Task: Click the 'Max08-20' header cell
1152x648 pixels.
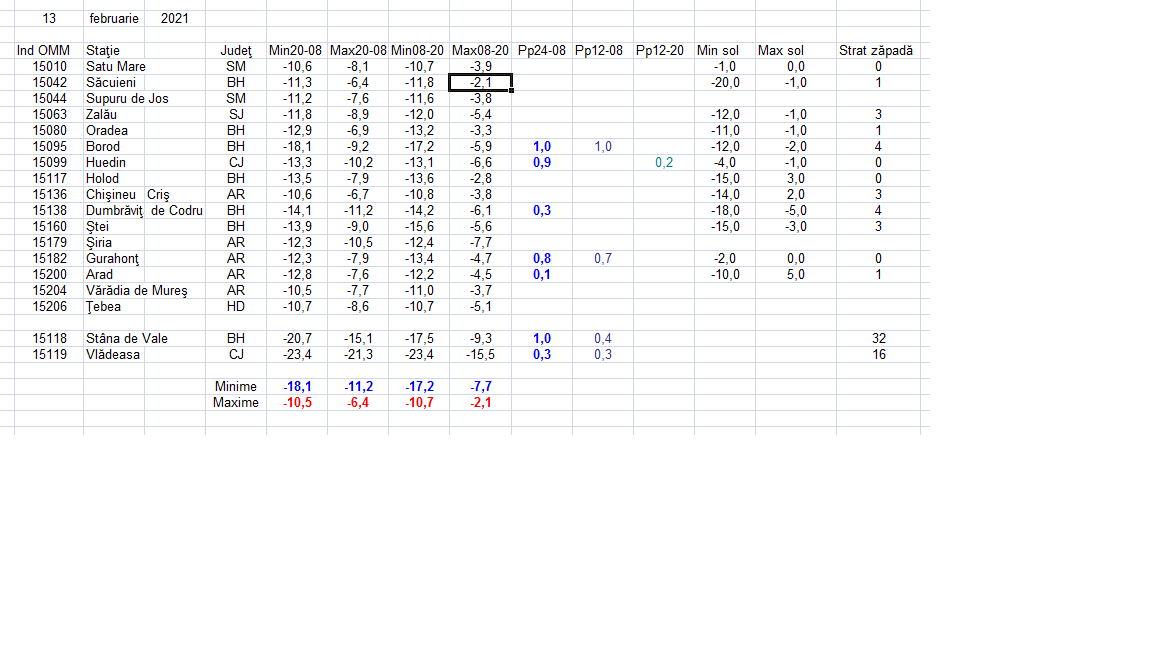Action: pos(480,51)
